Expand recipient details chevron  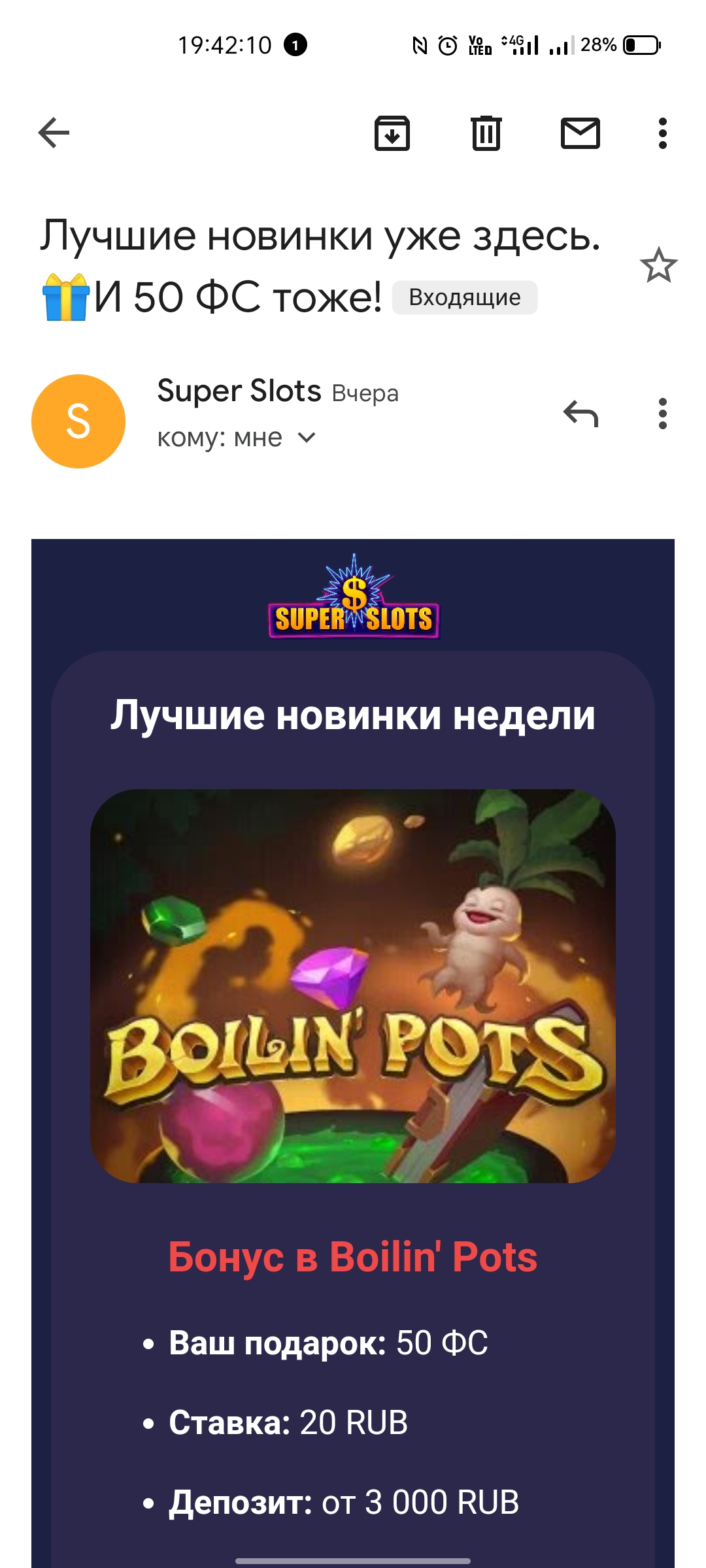click(307, 437)
